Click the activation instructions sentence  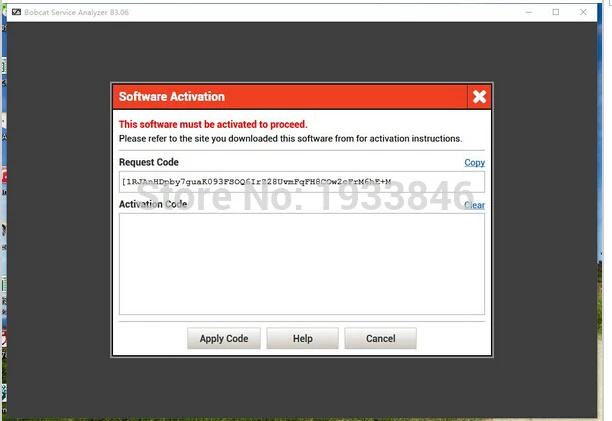[x=290, y=139]
